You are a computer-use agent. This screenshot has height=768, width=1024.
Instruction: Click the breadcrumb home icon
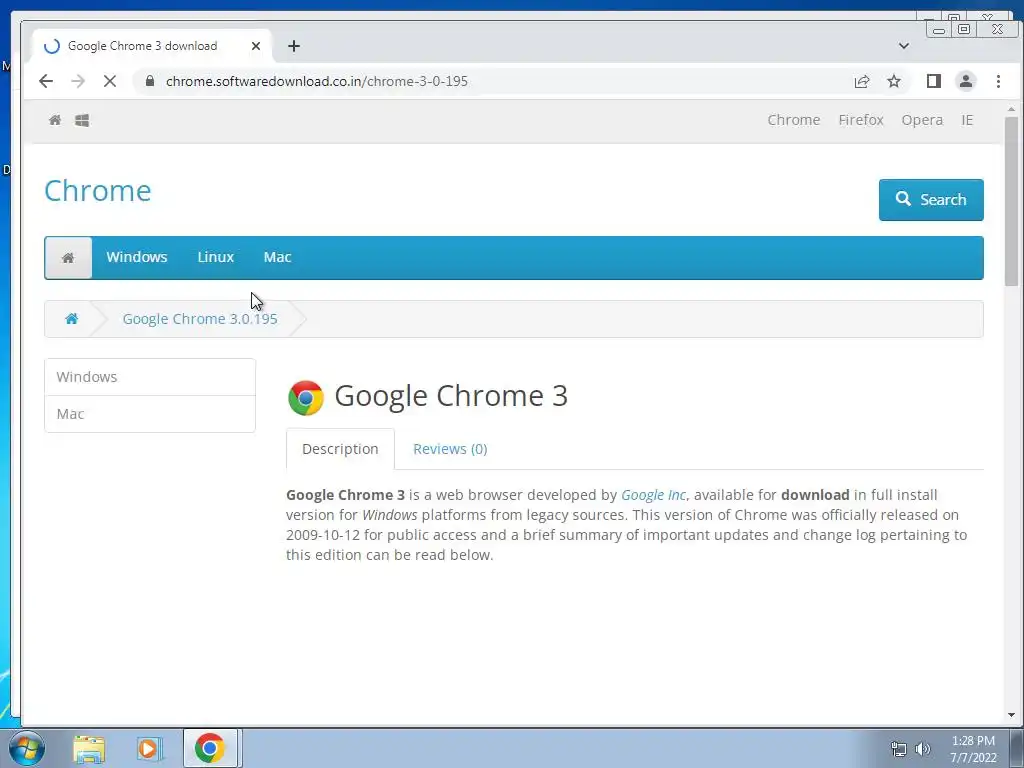pyautogui.click(x=71, y=319)
